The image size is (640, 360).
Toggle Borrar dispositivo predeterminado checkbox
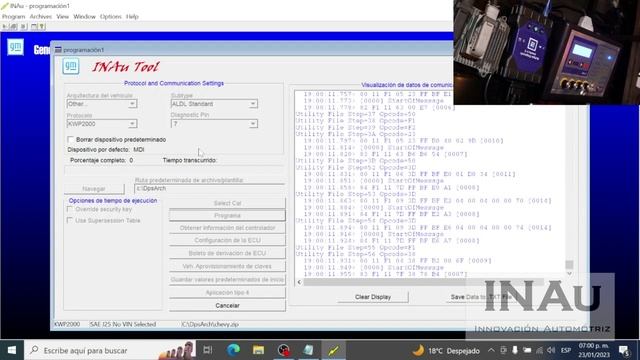point(71,140)
